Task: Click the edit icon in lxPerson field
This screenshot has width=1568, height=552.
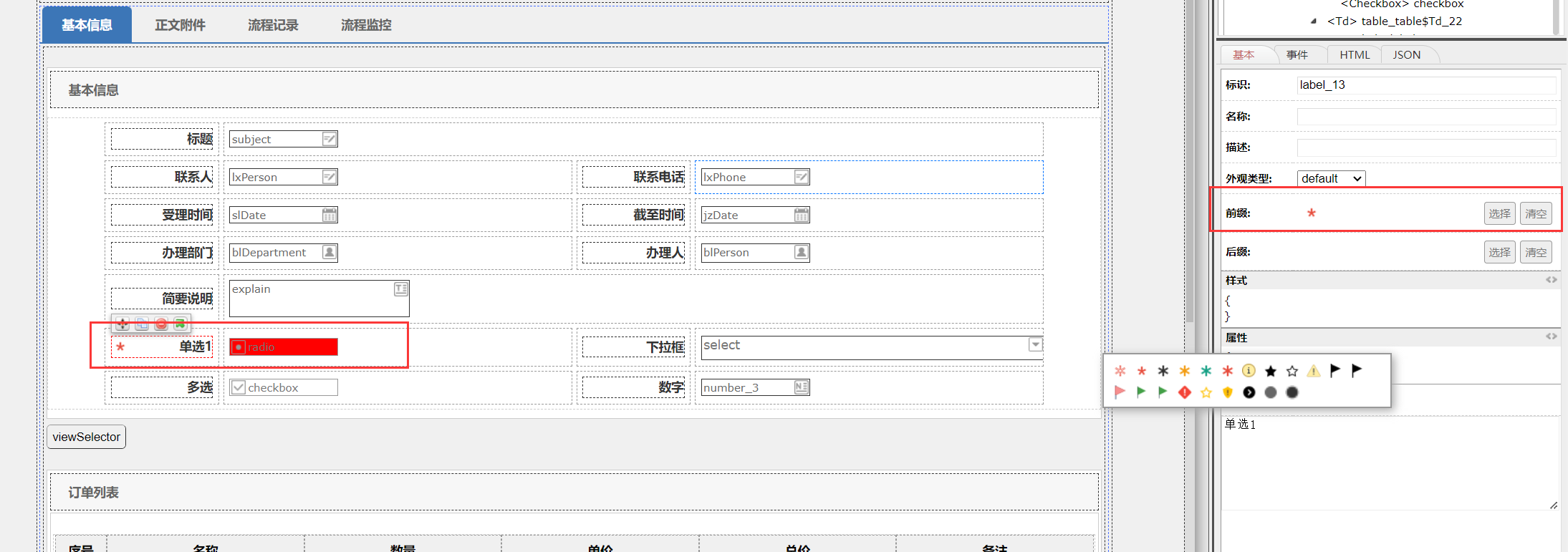Action: point(330,177)
